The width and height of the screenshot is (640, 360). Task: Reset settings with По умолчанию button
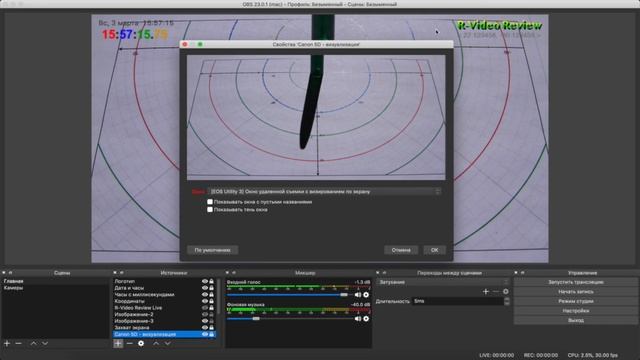coord(213,250)
